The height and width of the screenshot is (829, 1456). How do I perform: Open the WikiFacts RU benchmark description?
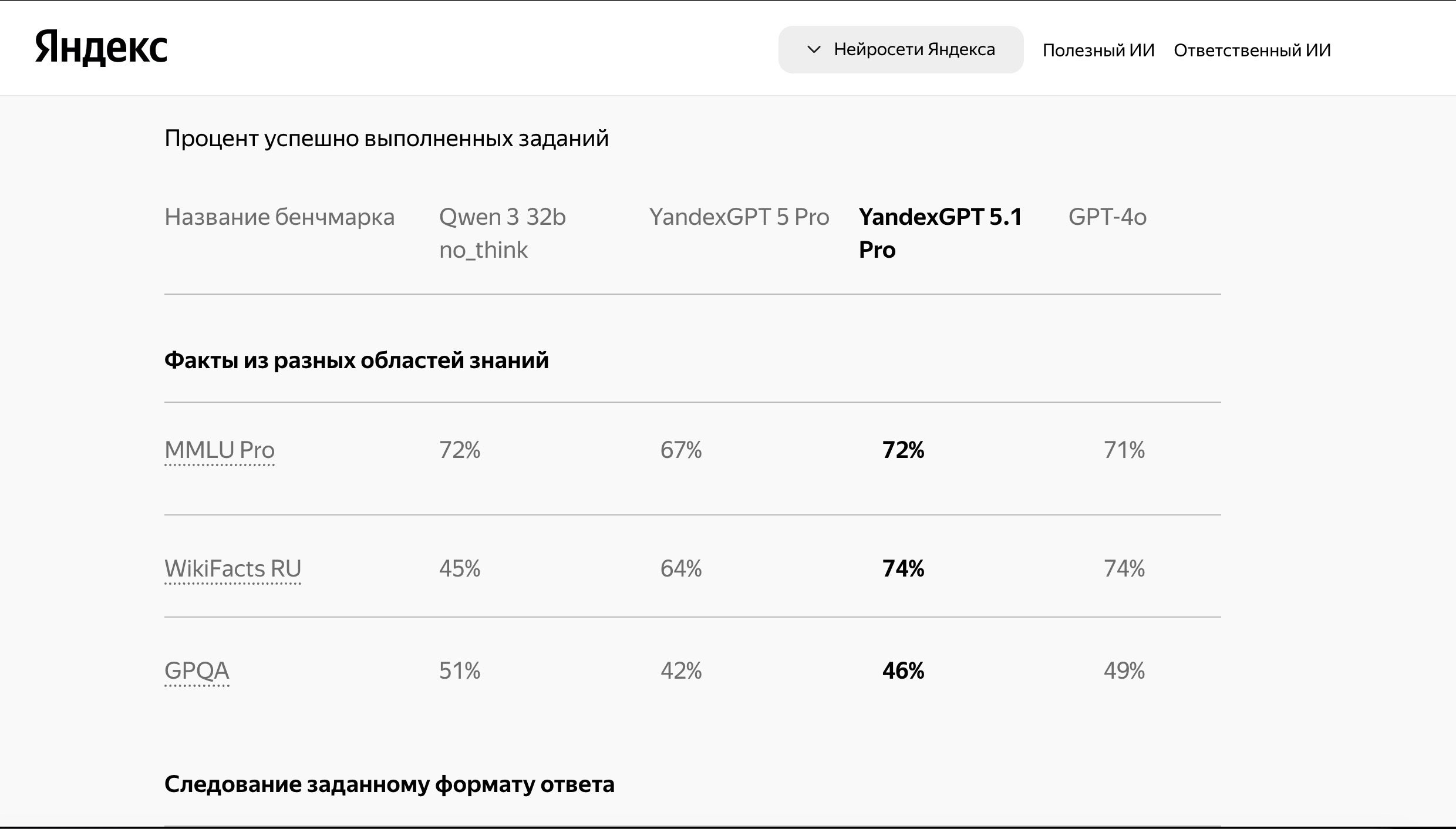pyautogui.click(x=232, y=569)
